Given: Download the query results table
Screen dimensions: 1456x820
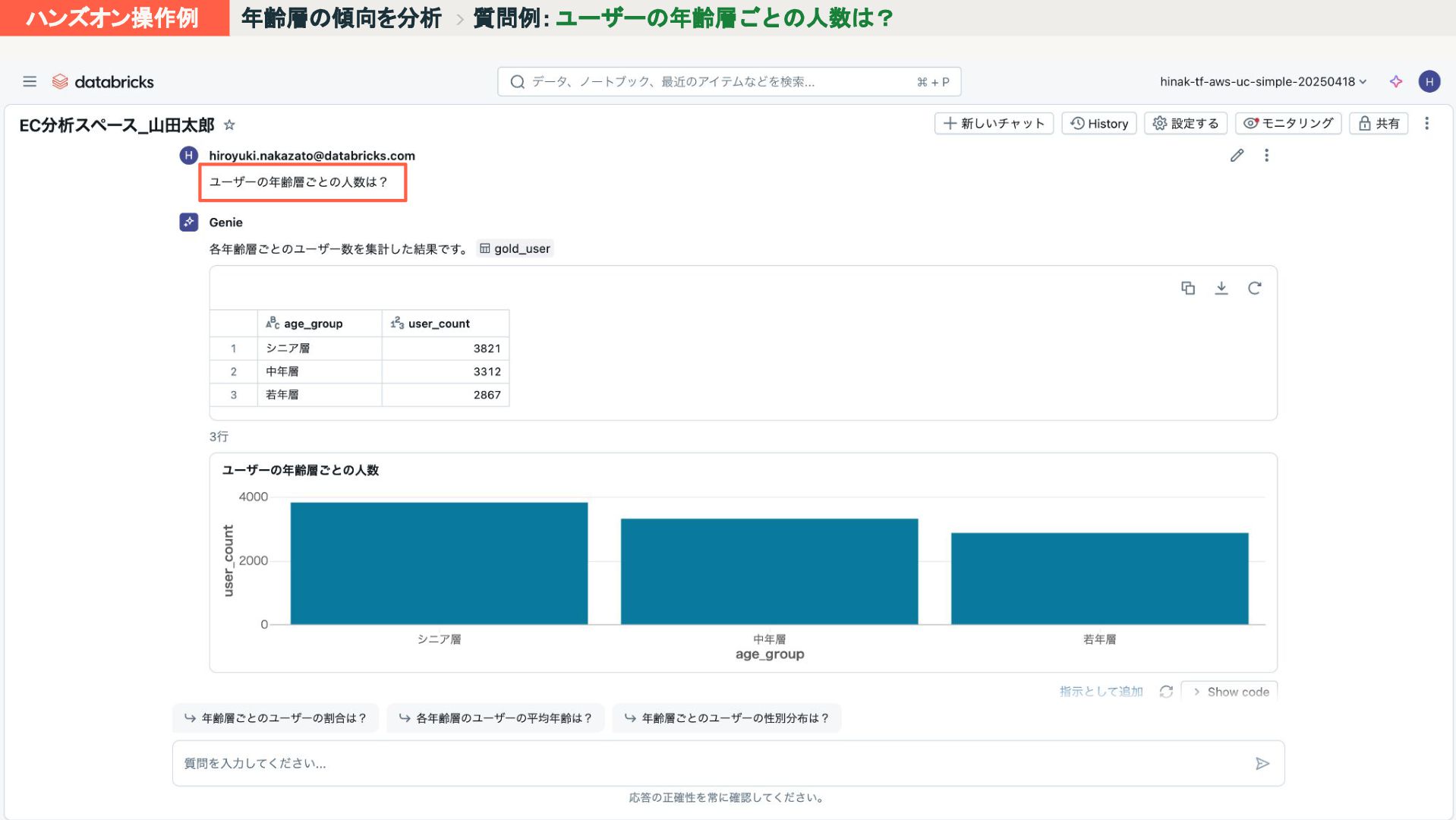Looking at the screenshot, I should 1221,288.
